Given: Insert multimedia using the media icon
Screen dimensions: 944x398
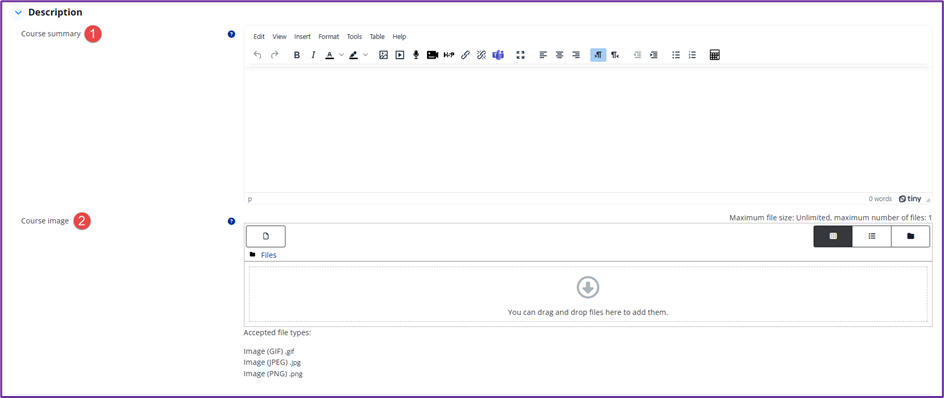Looking at the screenshot, I should 400,55.
